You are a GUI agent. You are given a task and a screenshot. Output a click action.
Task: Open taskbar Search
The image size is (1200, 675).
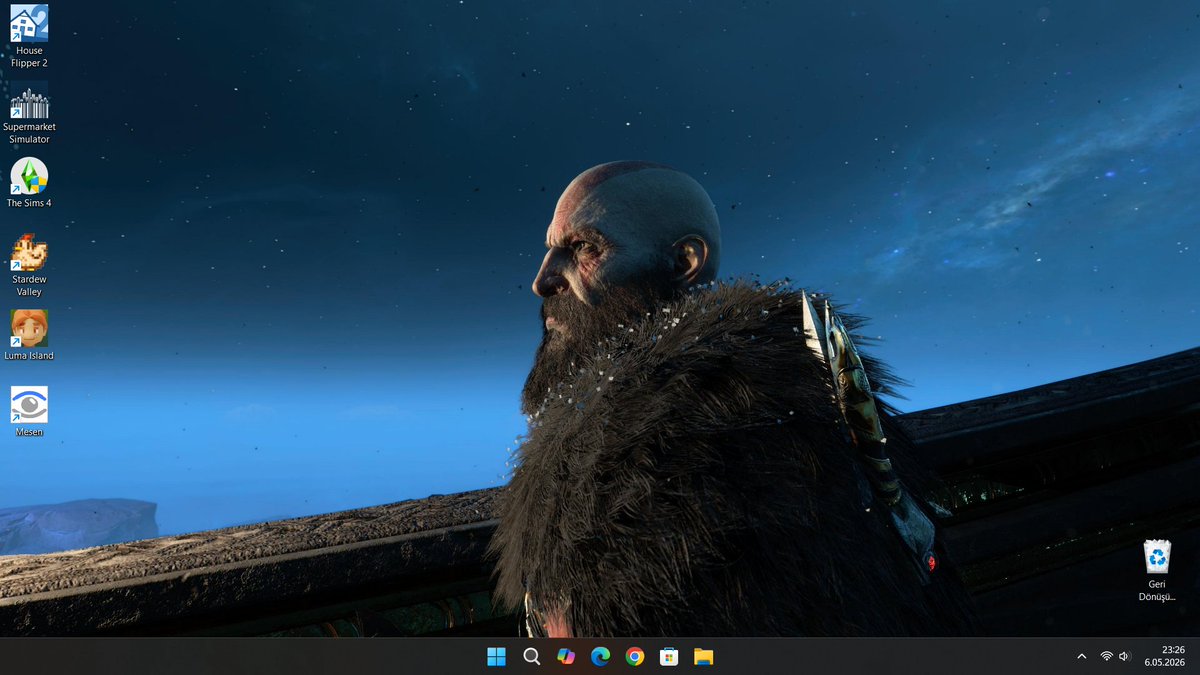(531, 656)
